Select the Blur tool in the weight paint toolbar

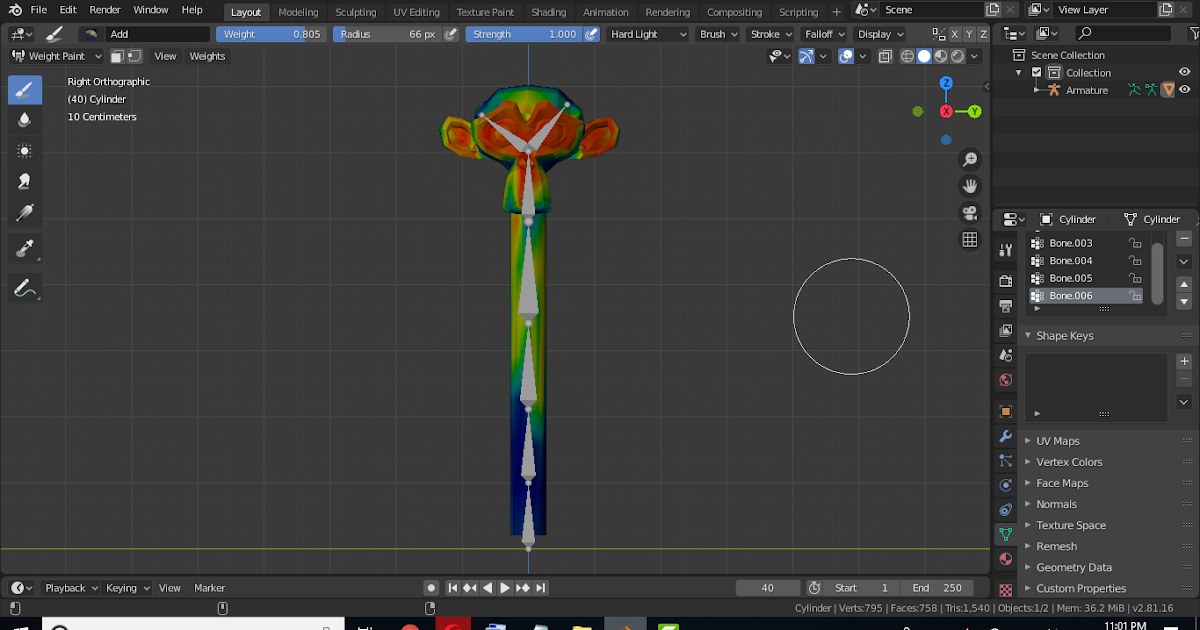25,121
